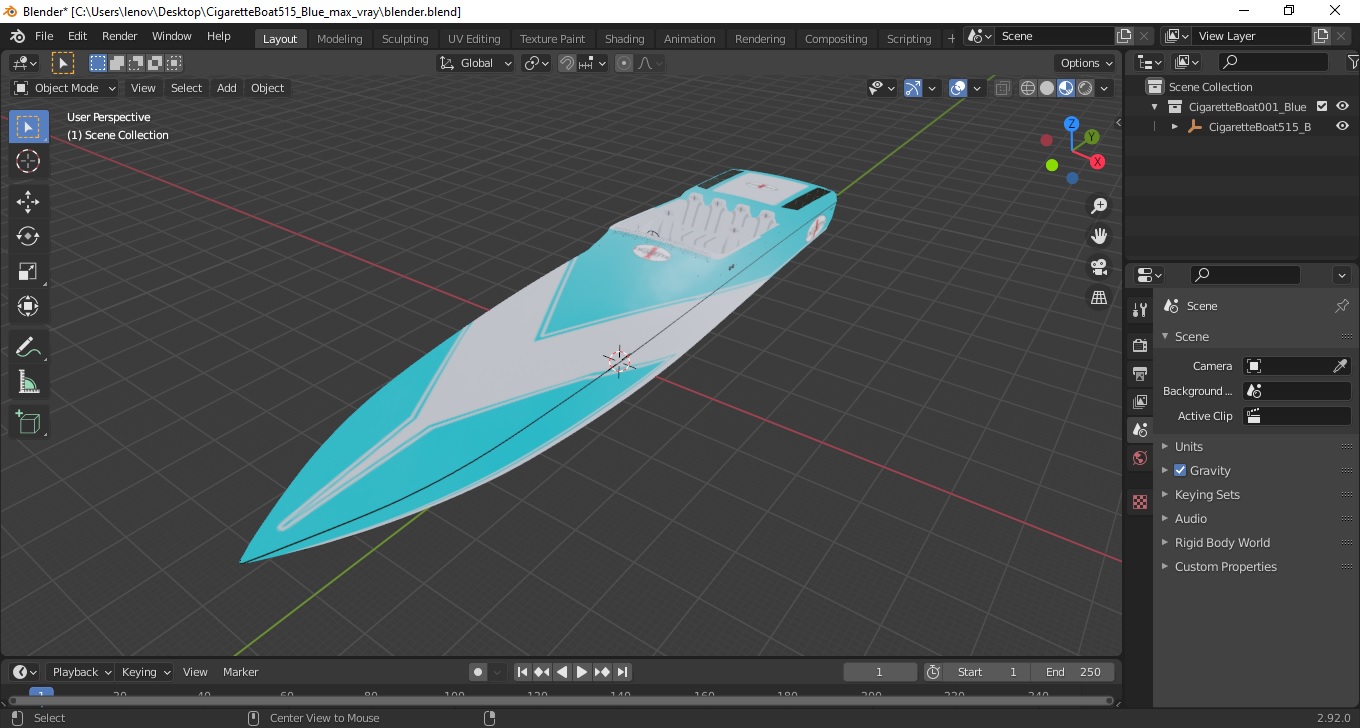Viewport: 1360px width, 728px height.
Task: Click the outliner filter funnel icon
Action: click(x=1353, y=62)
